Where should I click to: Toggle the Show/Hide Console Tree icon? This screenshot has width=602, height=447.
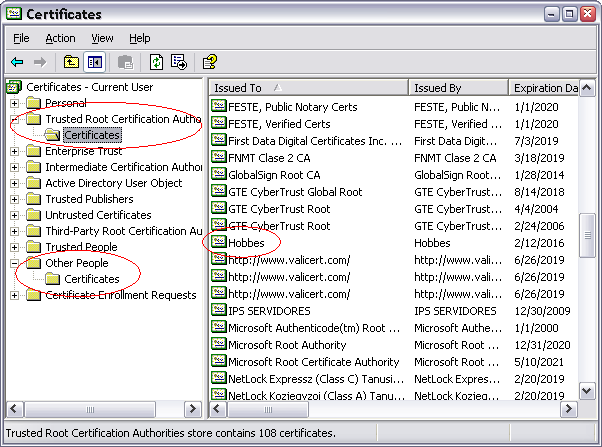tap(95, 62)
